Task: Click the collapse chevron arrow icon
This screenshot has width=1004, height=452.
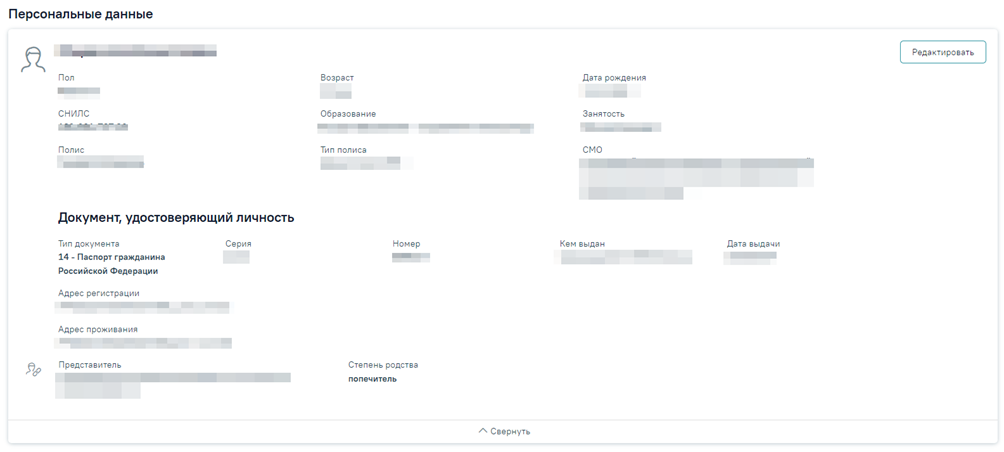Action: [483, 431]
